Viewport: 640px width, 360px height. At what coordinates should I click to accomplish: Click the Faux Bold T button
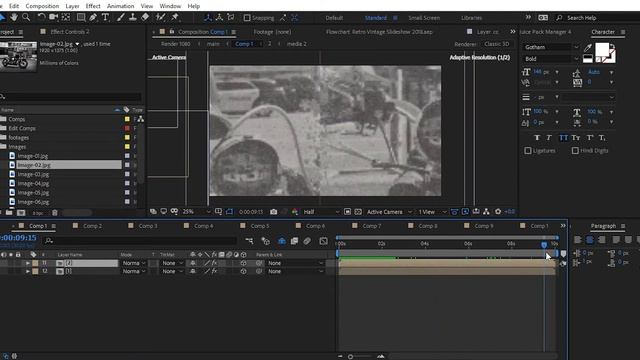click(537, 138)
